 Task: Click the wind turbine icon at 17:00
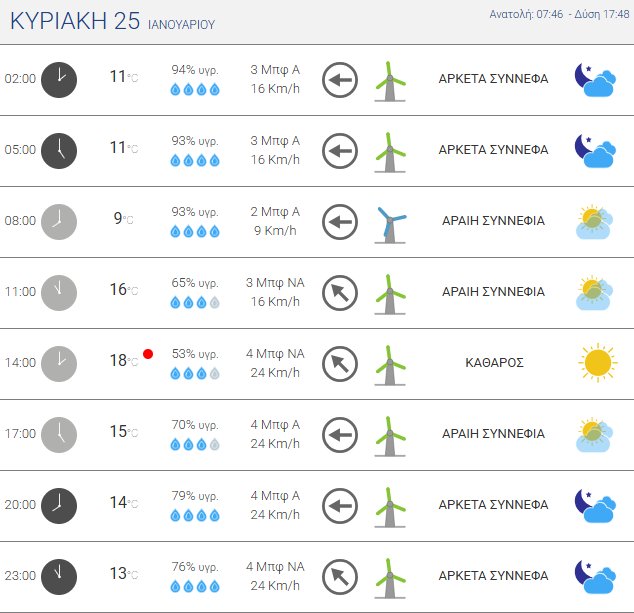390,435
